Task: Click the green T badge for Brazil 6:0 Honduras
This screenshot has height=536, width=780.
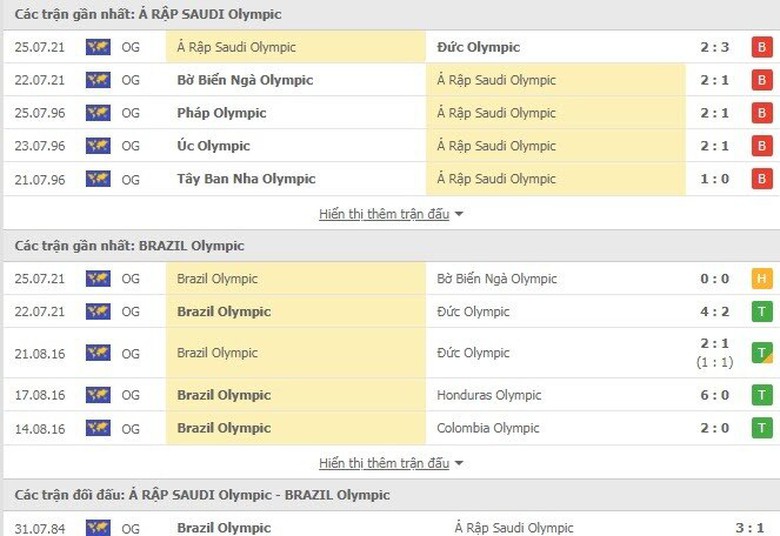Action: click(763, 395)
